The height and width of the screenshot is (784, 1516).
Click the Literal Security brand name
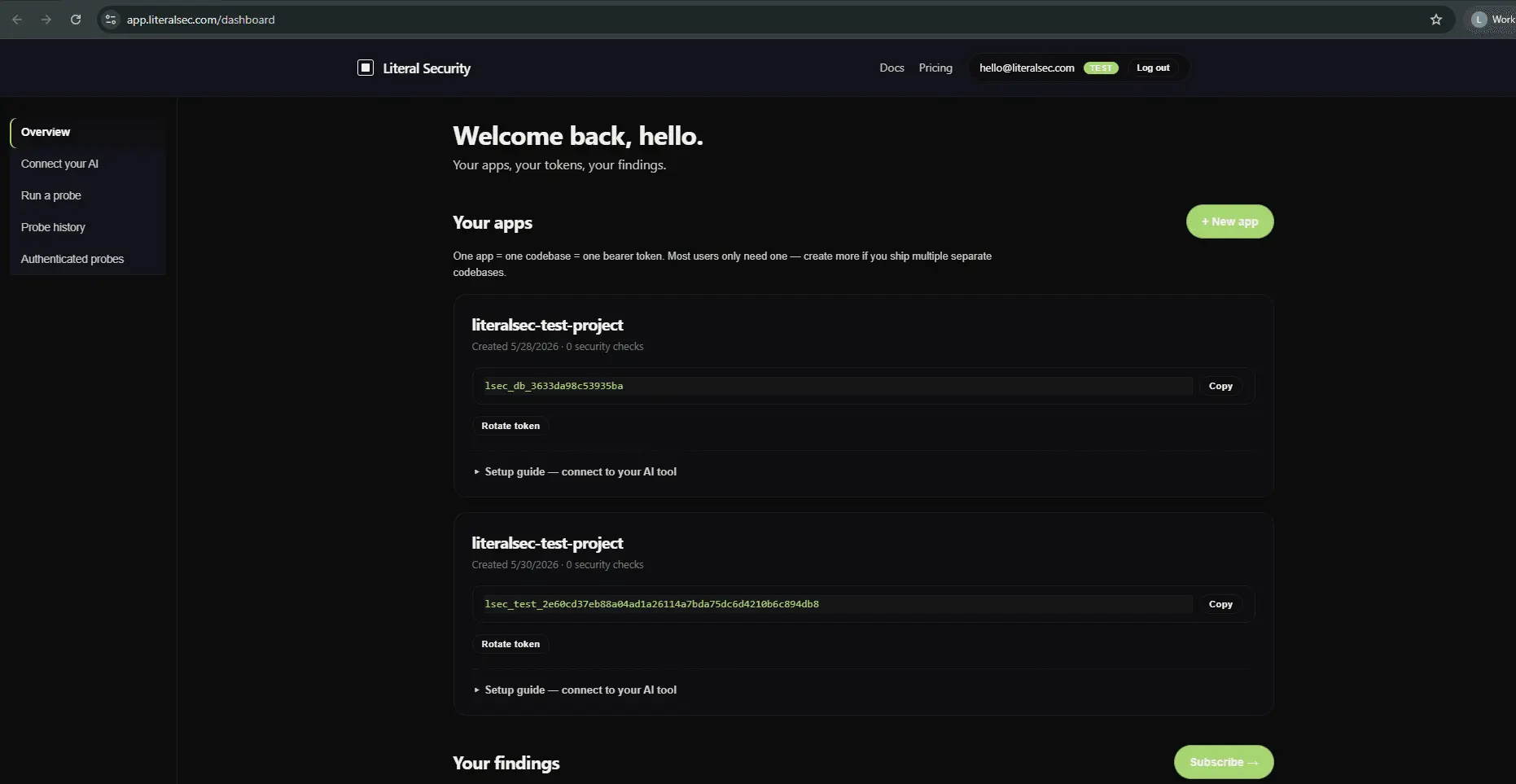point(427,68)
